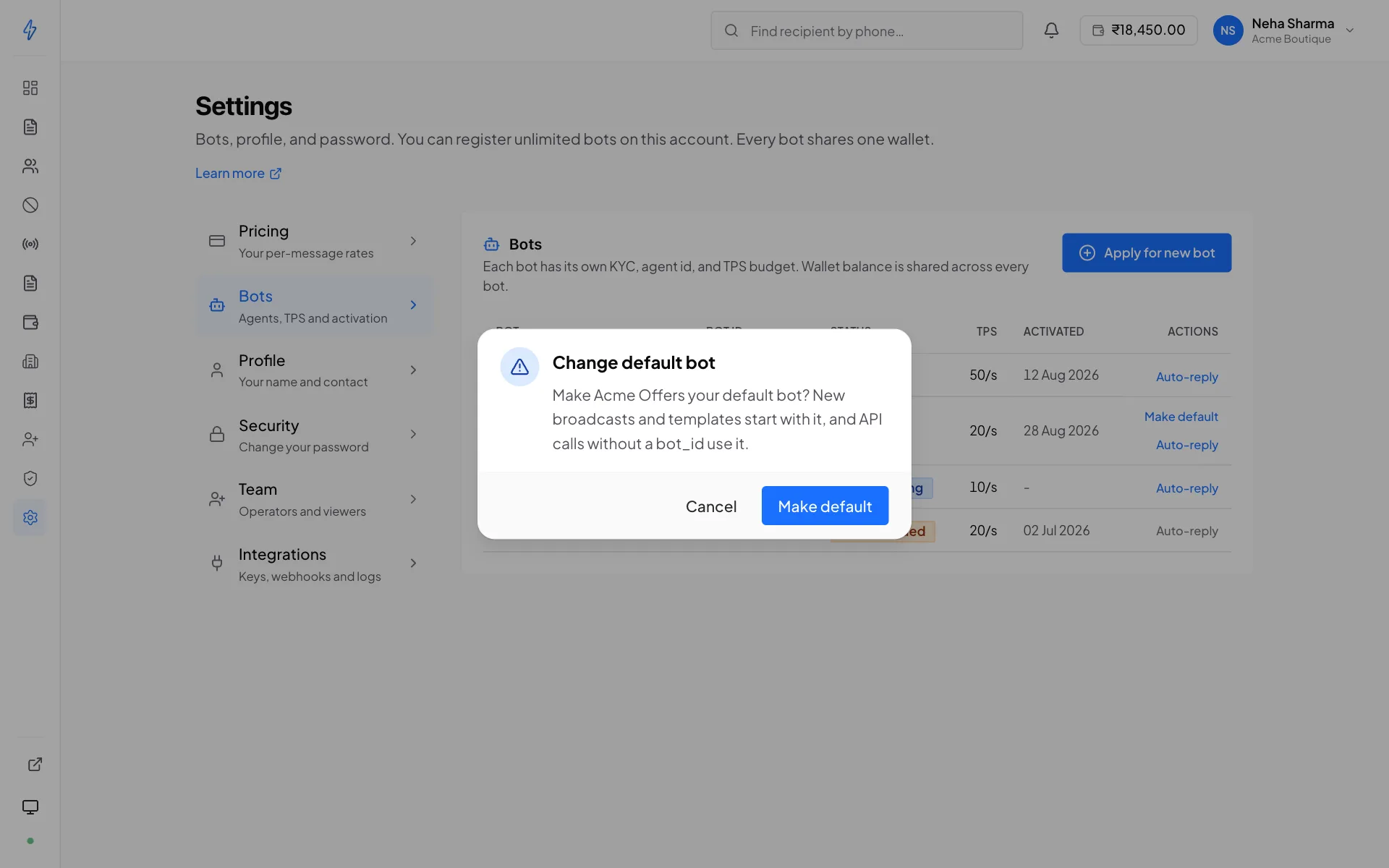
Task: Click the warning triangle icon in dialog
Action: coord(519,367)
